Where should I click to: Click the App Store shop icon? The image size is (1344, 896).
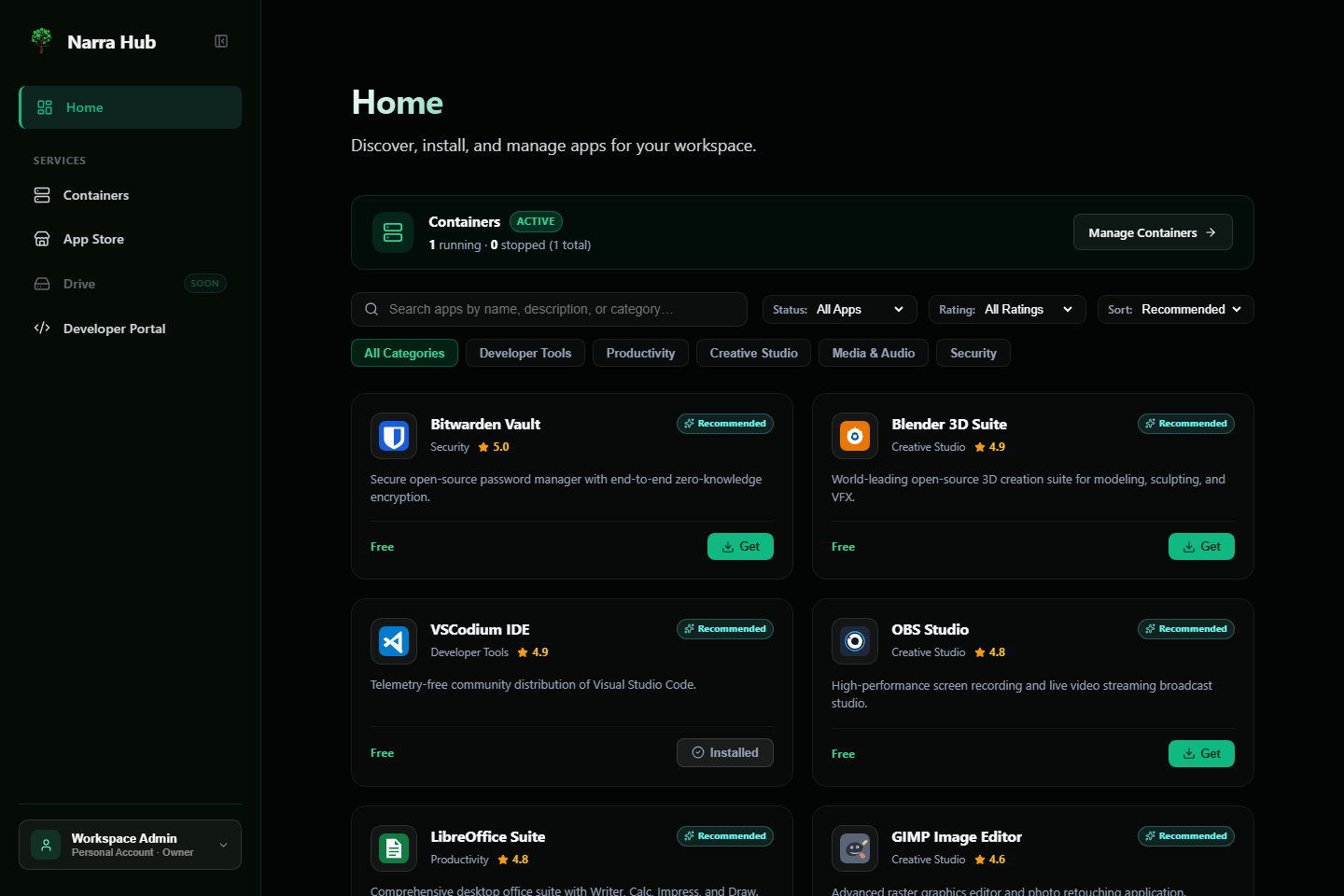(x=42, y=239)
